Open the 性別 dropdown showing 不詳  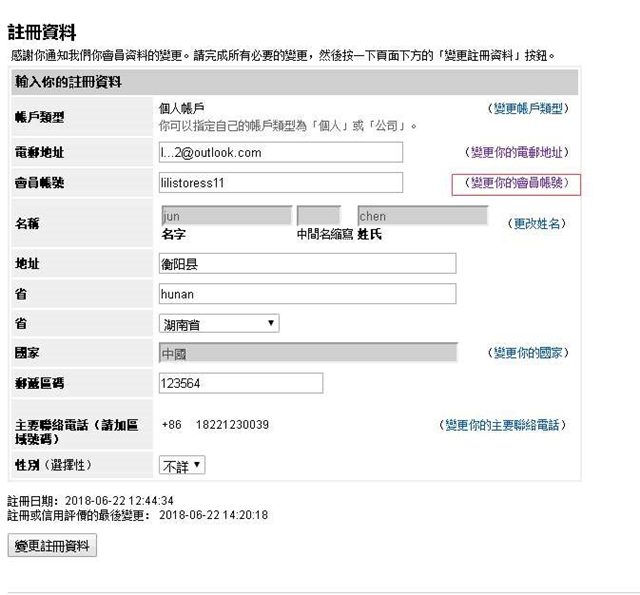tap(182, 465)
